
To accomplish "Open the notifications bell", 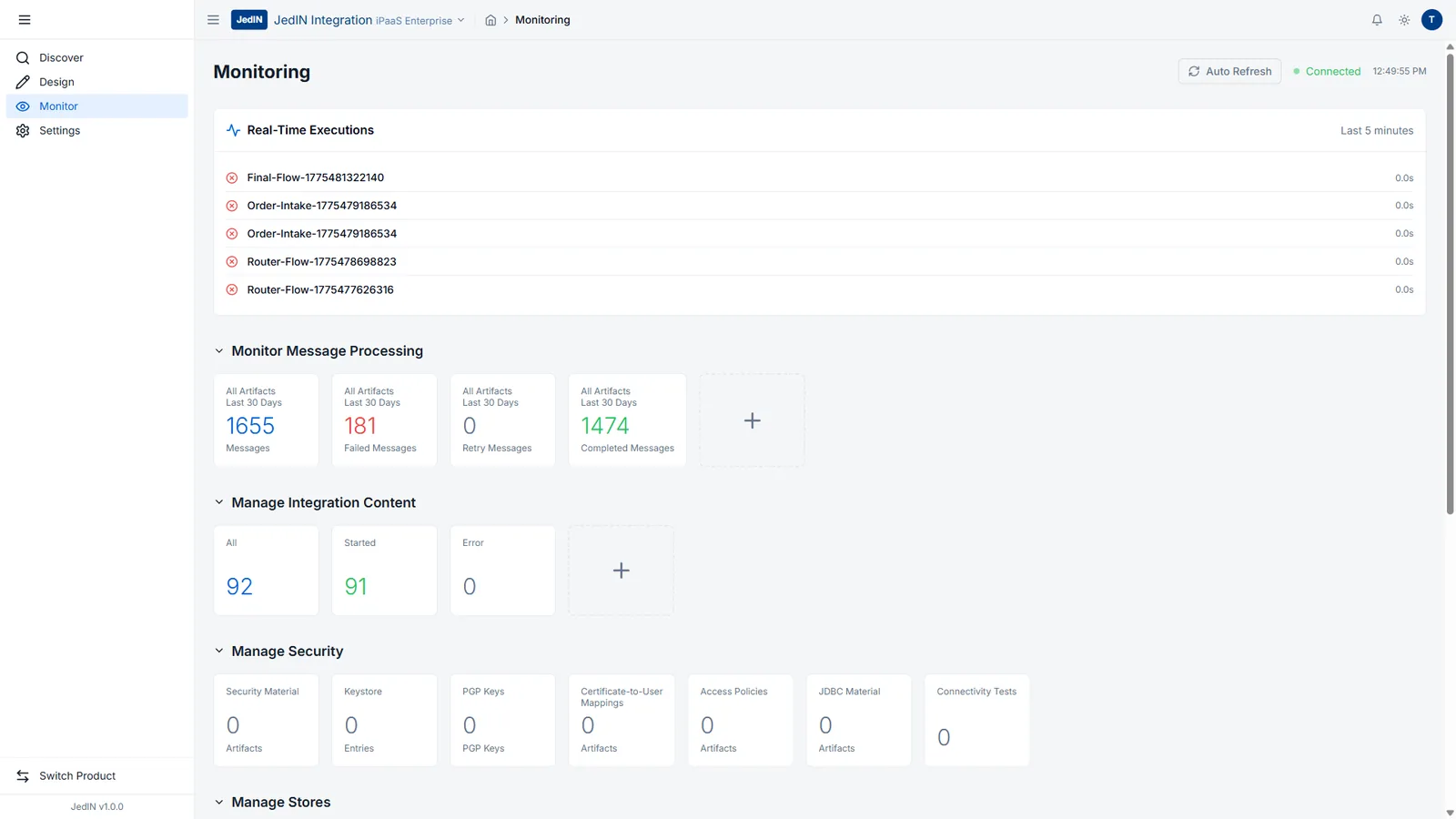I will point(1377,20).
